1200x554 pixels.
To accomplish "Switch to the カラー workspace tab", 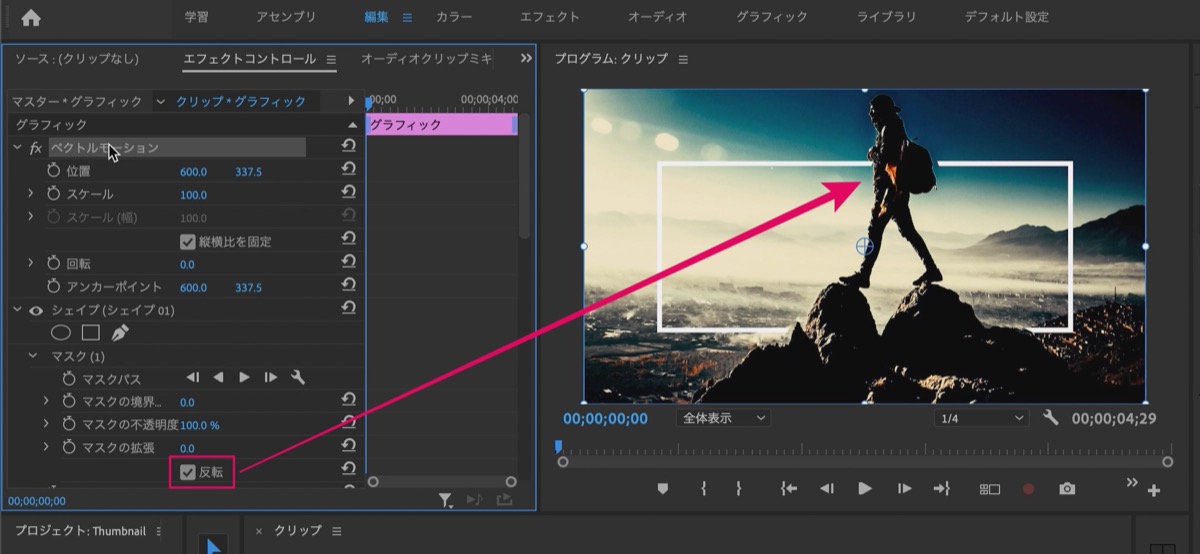I will click(455, 17).
